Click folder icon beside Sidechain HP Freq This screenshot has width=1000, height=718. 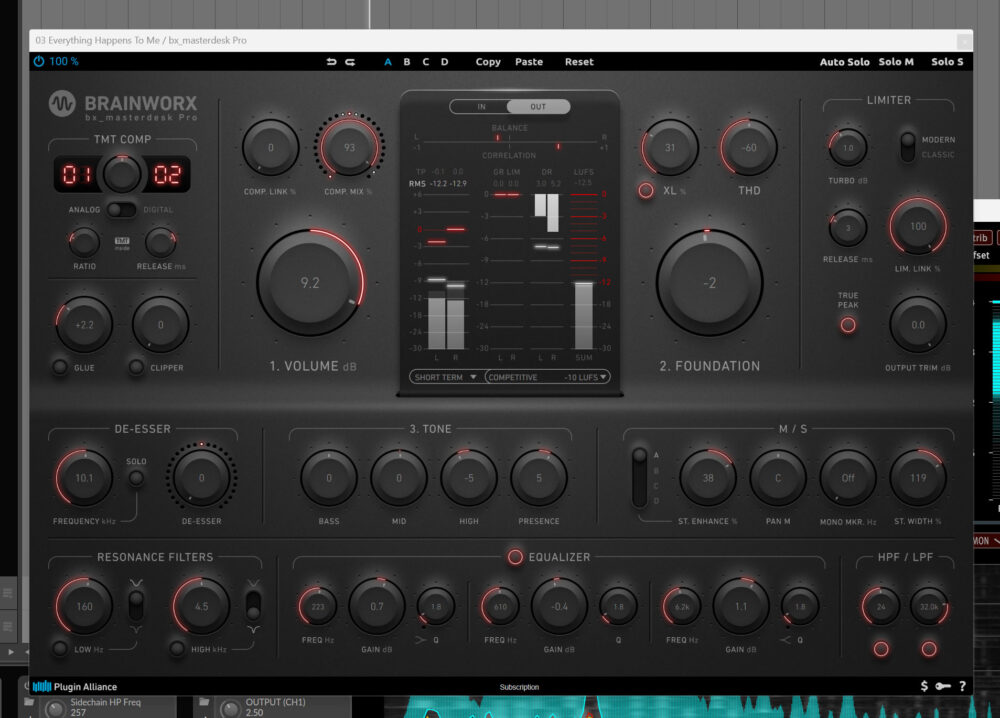pos(29,702)
